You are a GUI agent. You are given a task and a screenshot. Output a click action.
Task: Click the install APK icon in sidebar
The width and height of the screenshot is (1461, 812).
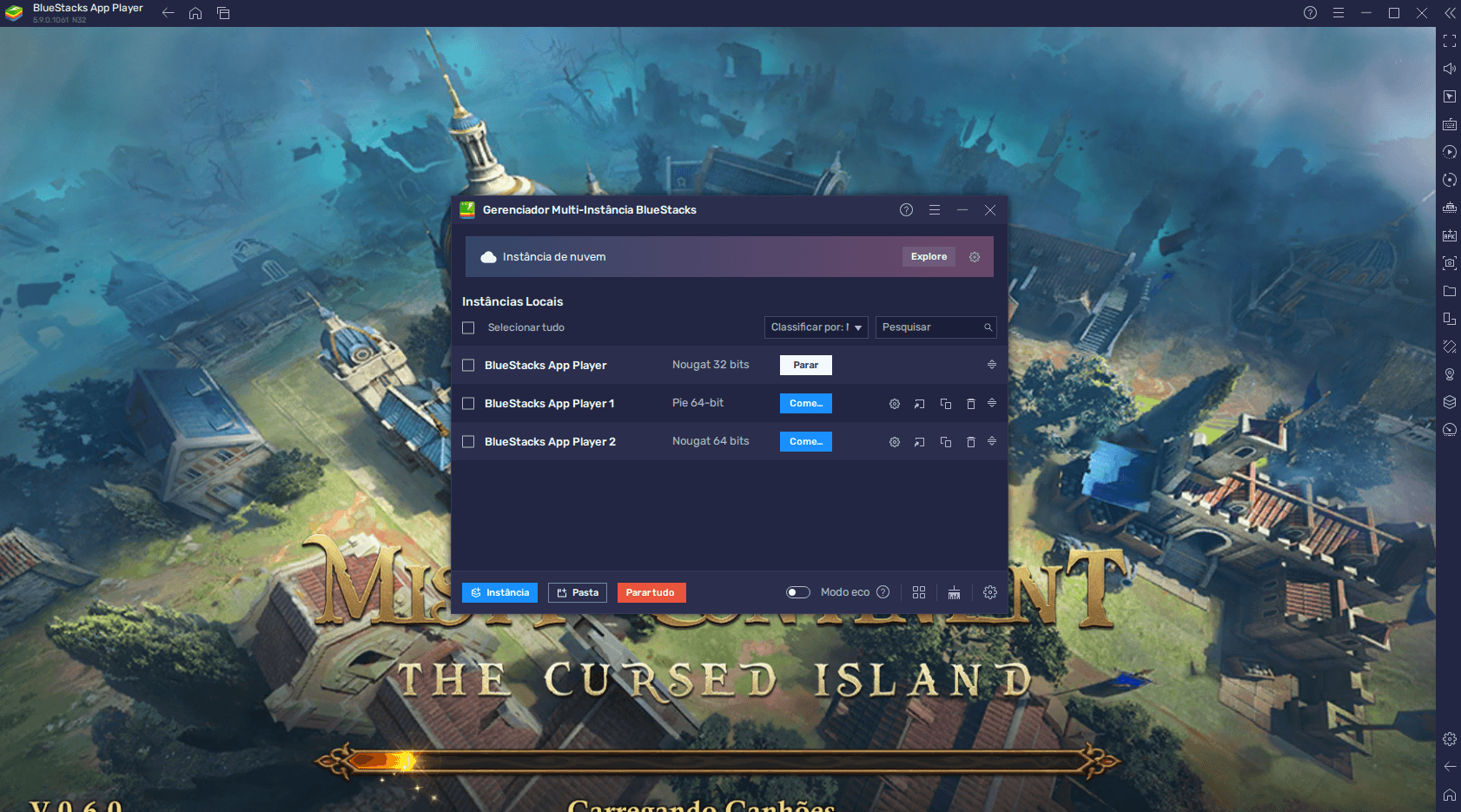click(x=1450, y=235)
